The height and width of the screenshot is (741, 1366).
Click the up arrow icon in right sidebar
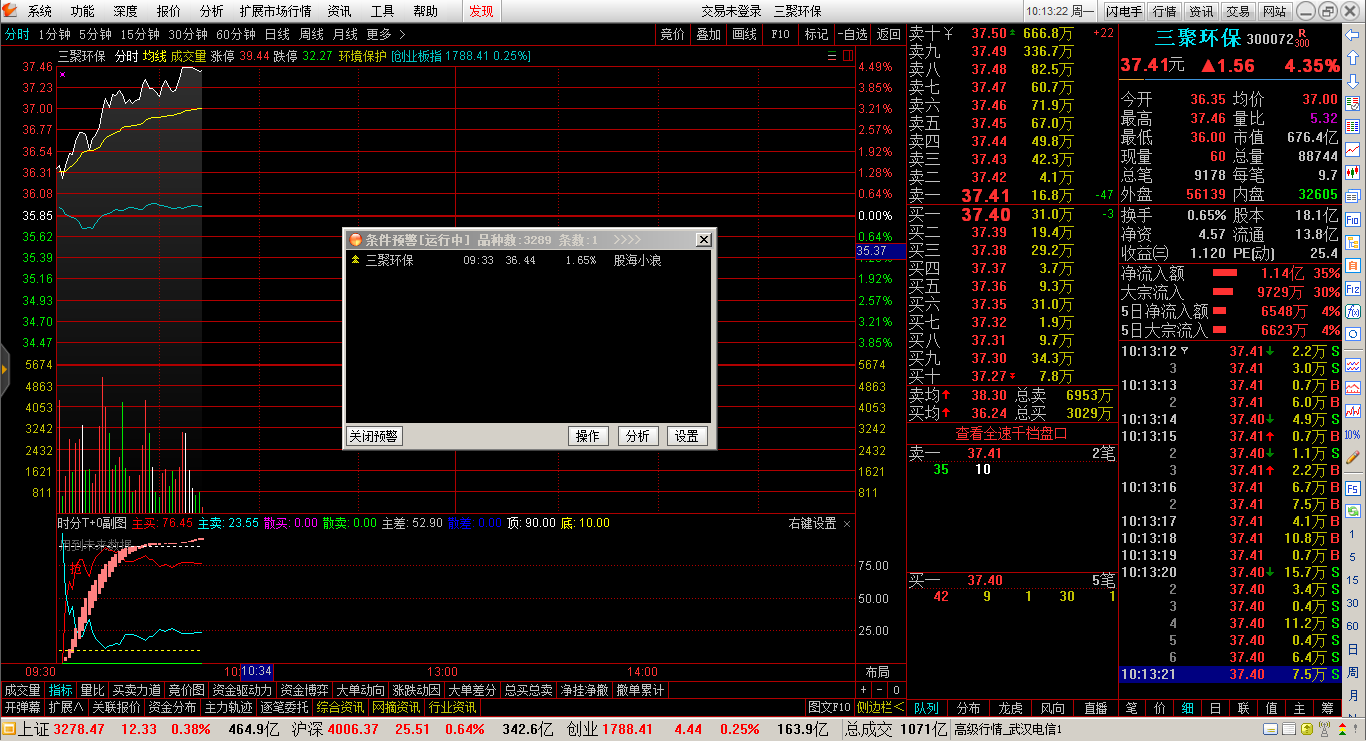coord(1352,57)
